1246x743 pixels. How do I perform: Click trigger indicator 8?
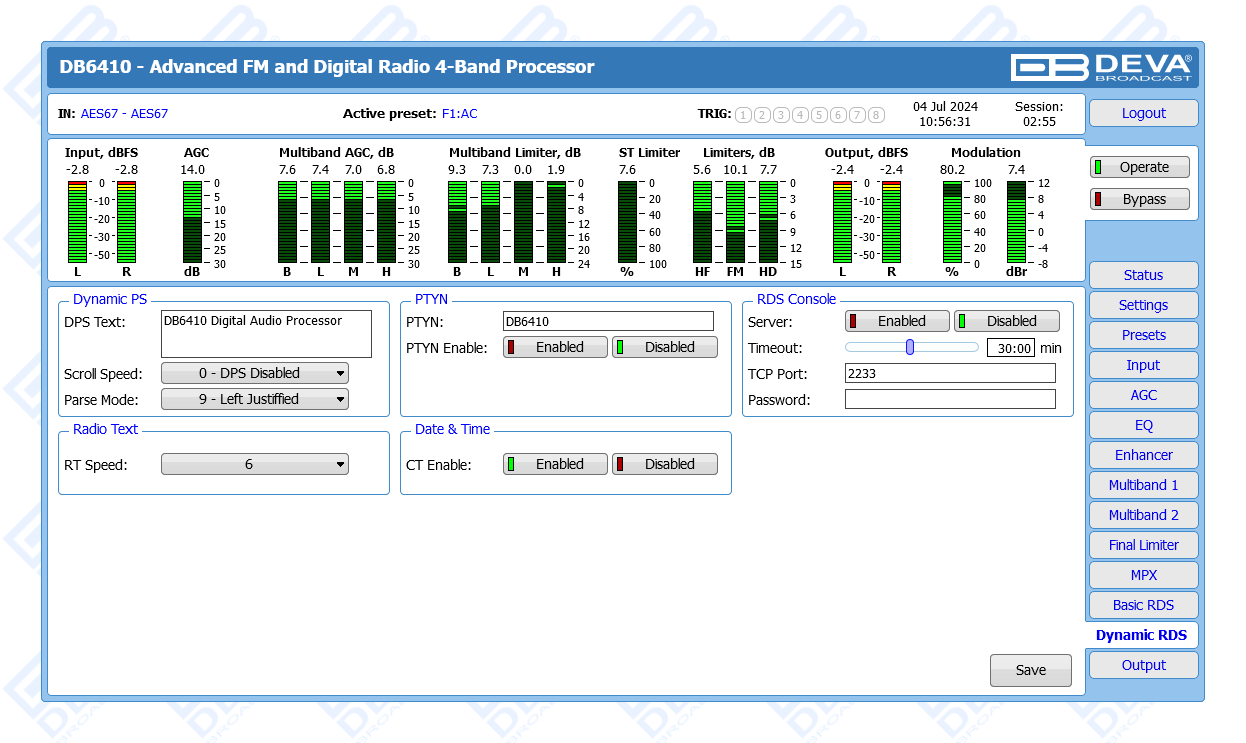pos(876,115)
